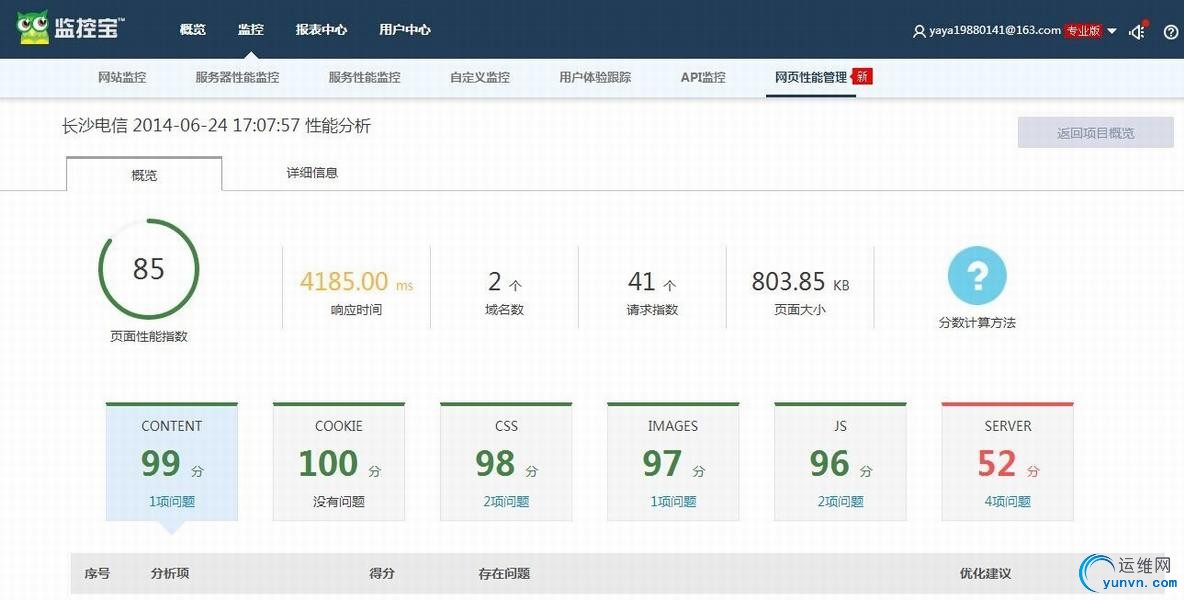Click the 803.85 KB page size value

tap(800, 282)
